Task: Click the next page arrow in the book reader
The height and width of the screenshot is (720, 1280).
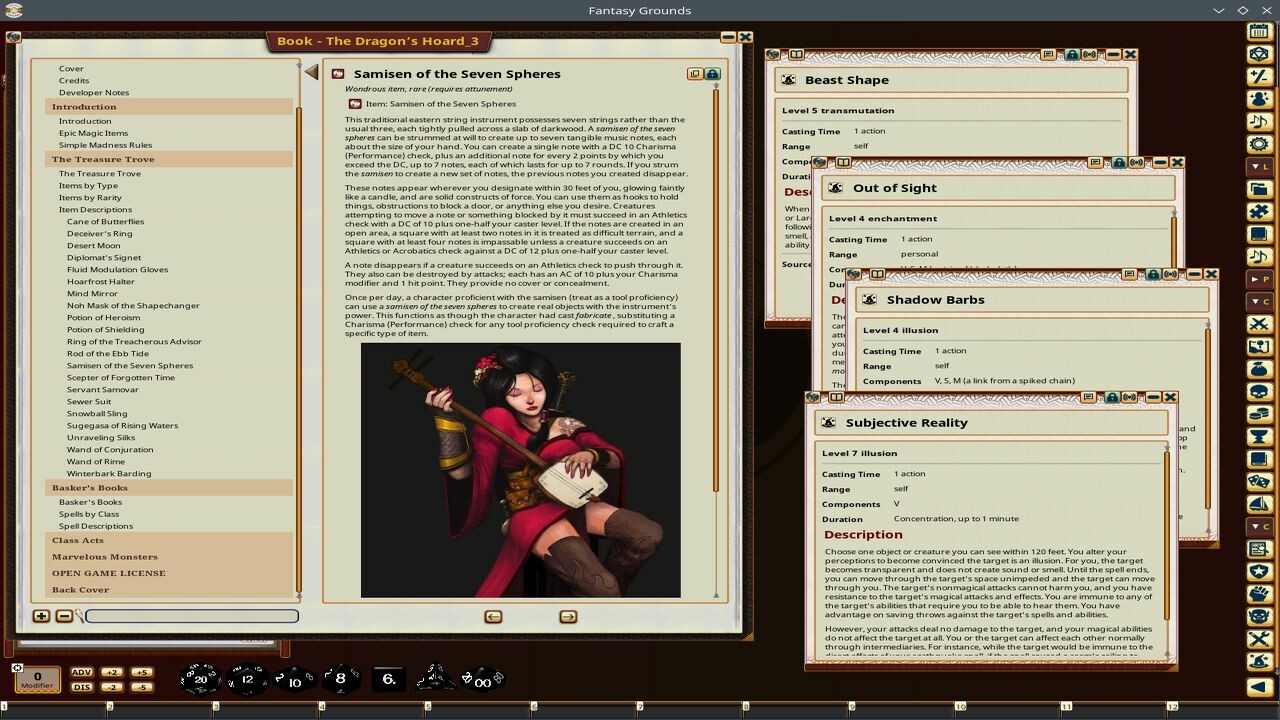Action: [567, 616]
